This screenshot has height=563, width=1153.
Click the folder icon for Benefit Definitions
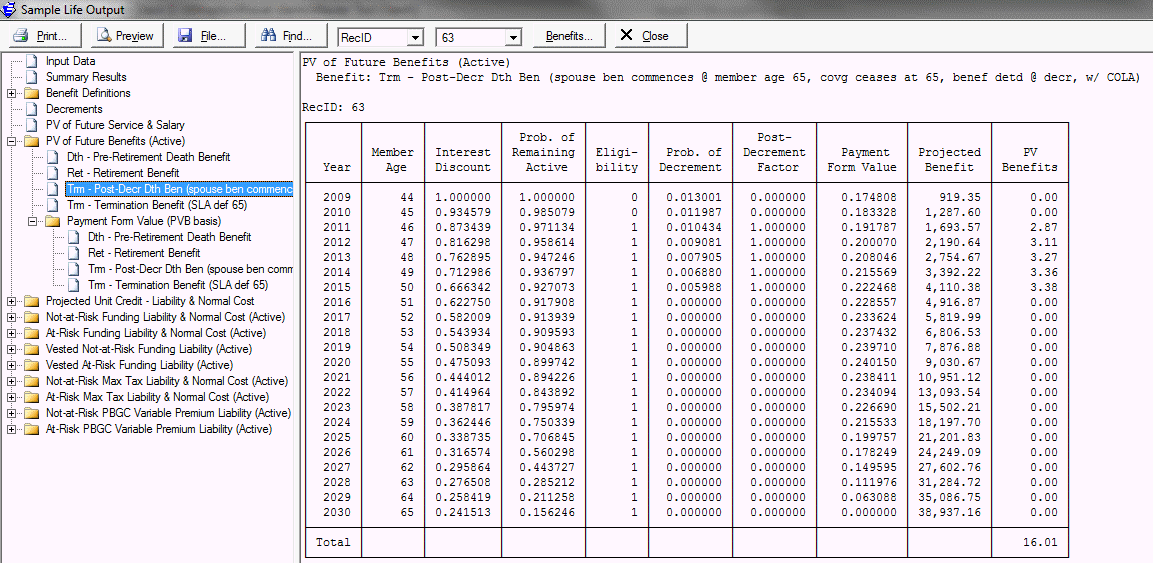click(x=31, y=93)
